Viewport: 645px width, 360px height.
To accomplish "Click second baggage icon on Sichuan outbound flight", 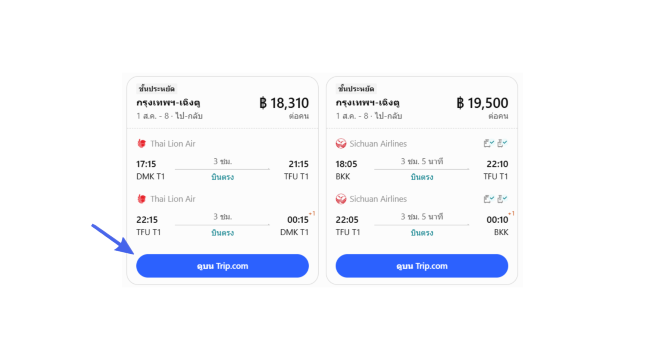I will coord(502,143).
